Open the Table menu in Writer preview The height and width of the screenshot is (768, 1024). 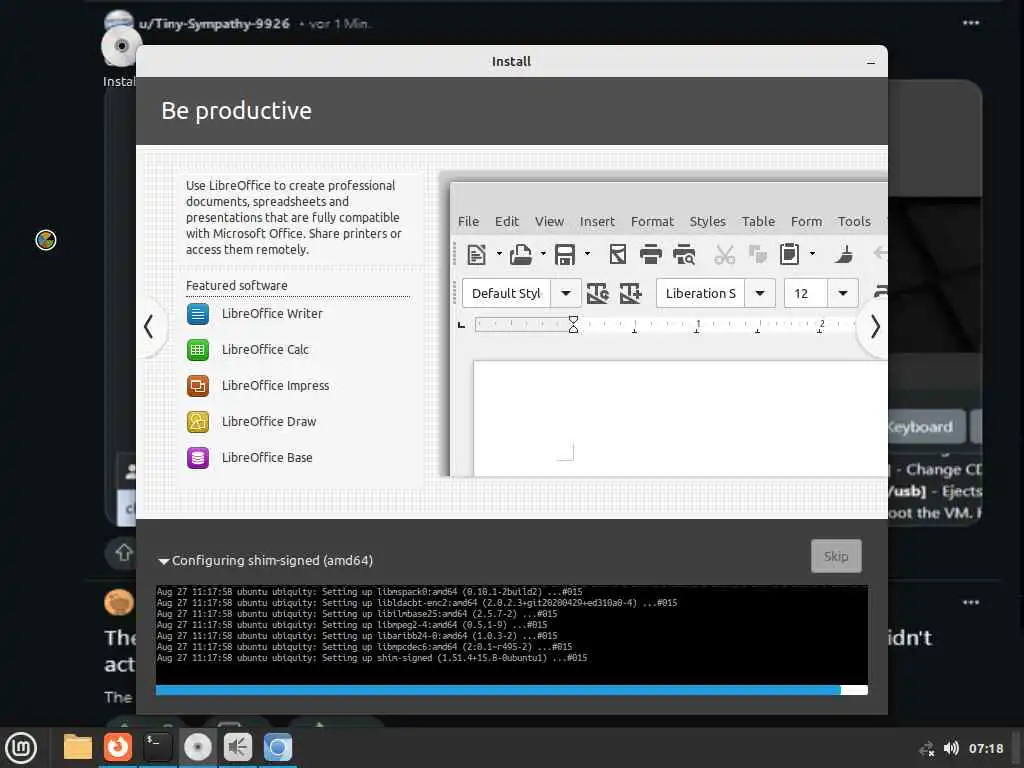click(758, 222)
